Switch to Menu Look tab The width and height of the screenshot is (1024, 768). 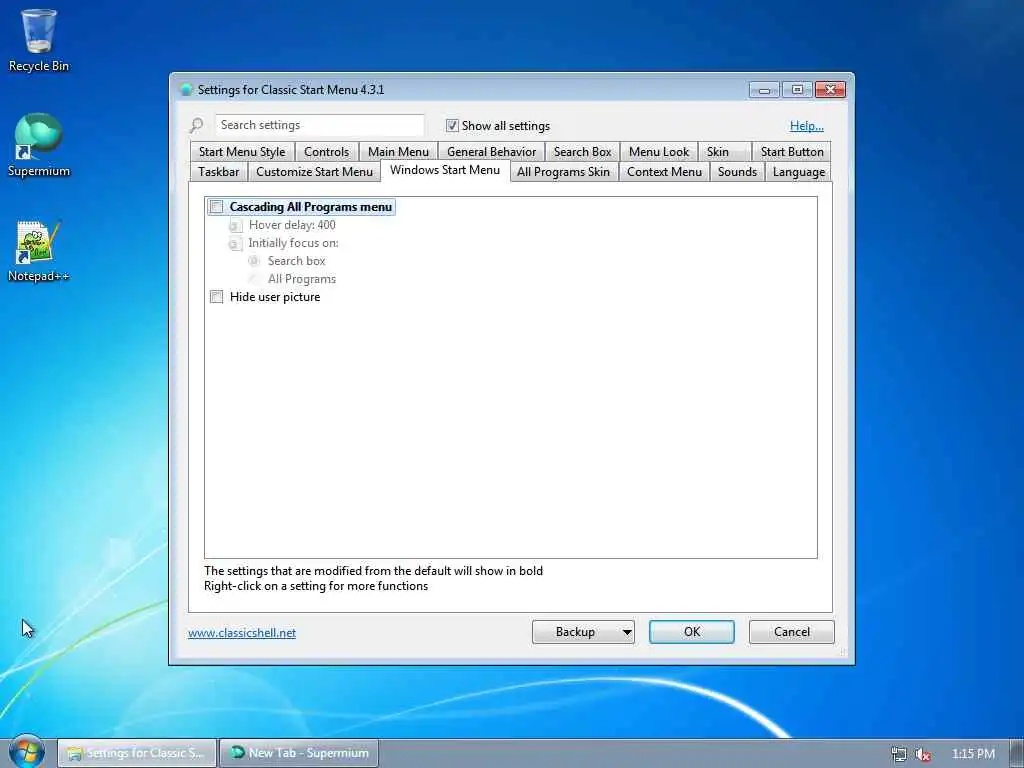(659, 152)
